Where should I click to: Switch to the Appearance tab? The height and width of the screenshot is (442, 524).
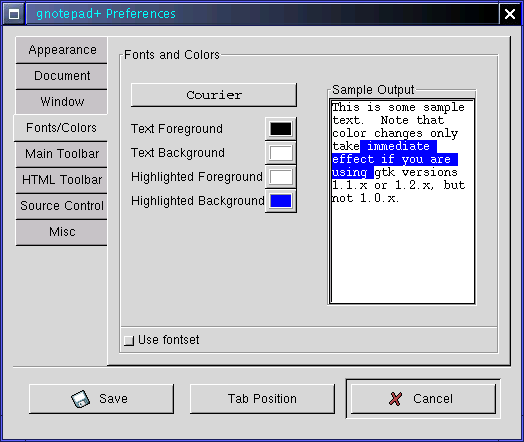point(62,50)
